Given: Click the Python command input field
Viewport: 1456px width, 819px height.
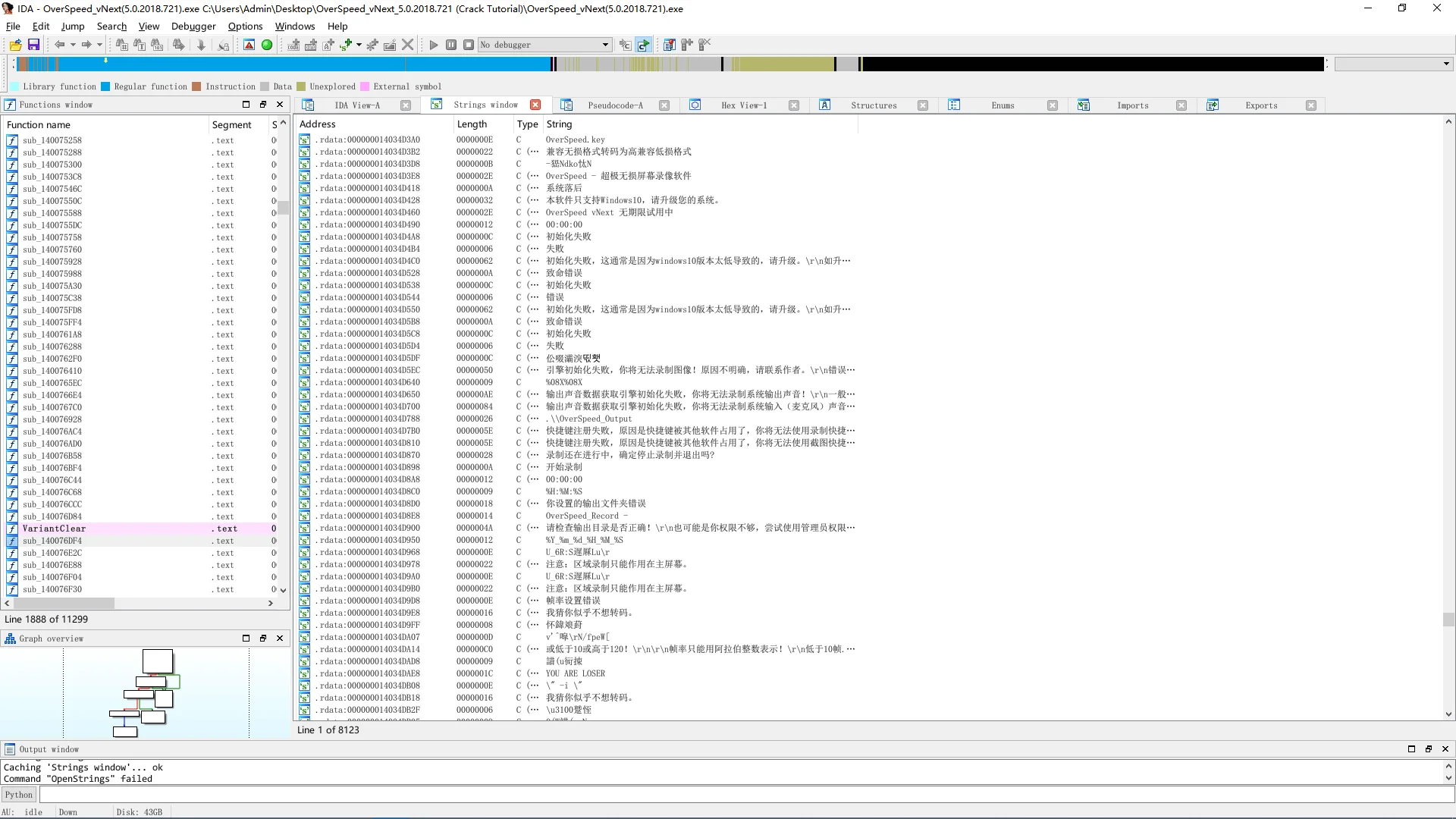Looking at the screenshot, I should 746,795.
